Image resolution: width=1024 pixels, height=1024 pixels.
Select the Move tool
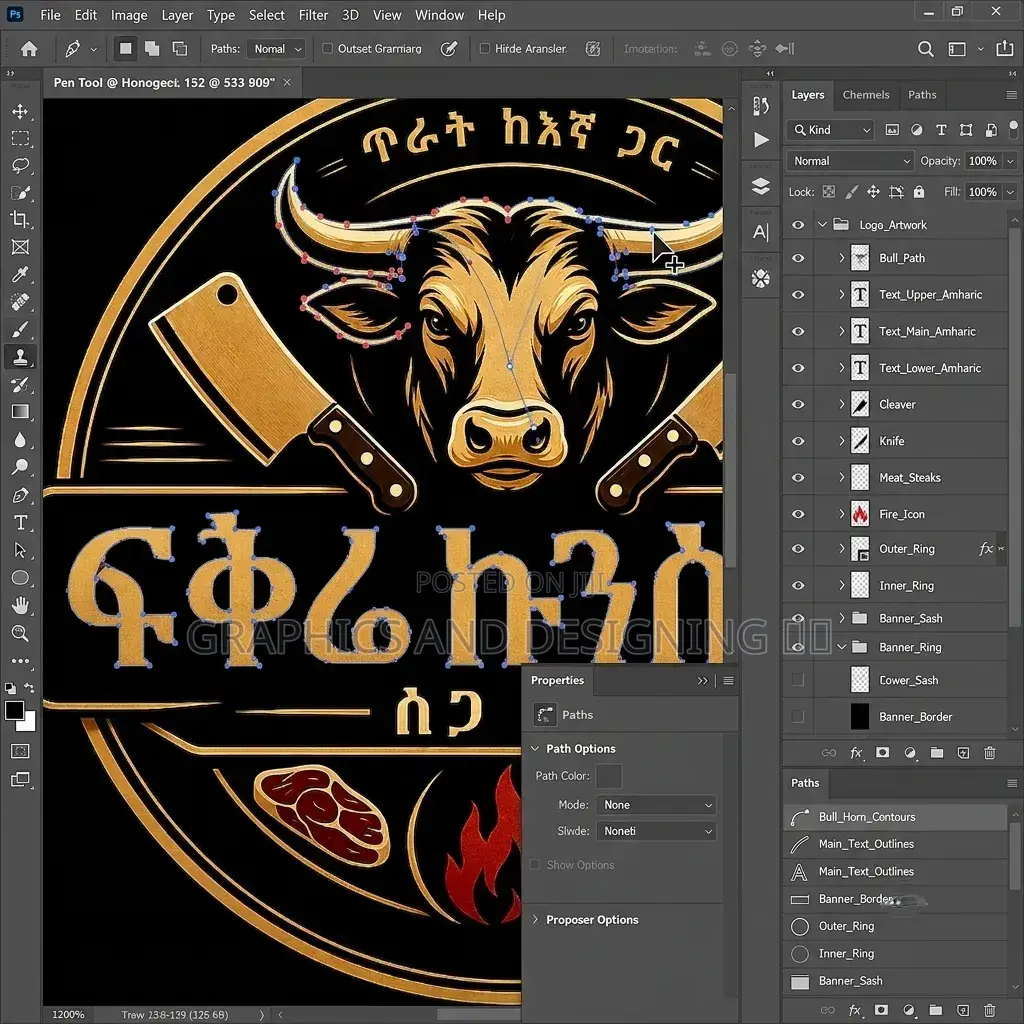click(x=20, y=111)
